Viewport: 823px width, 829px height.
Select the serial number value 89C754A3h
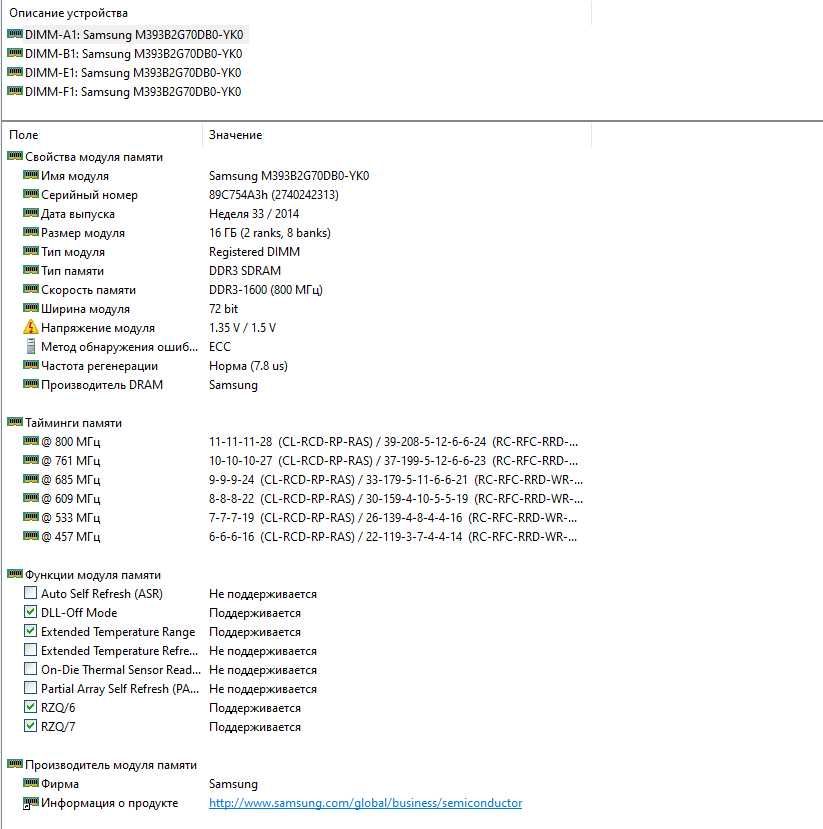pos(273,195)
